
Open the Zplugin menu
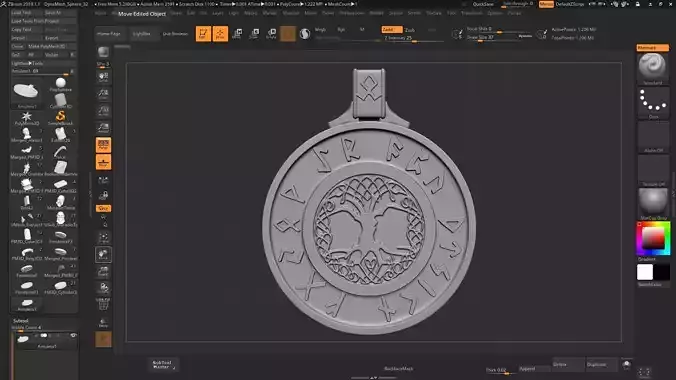(x=495, y=13)
